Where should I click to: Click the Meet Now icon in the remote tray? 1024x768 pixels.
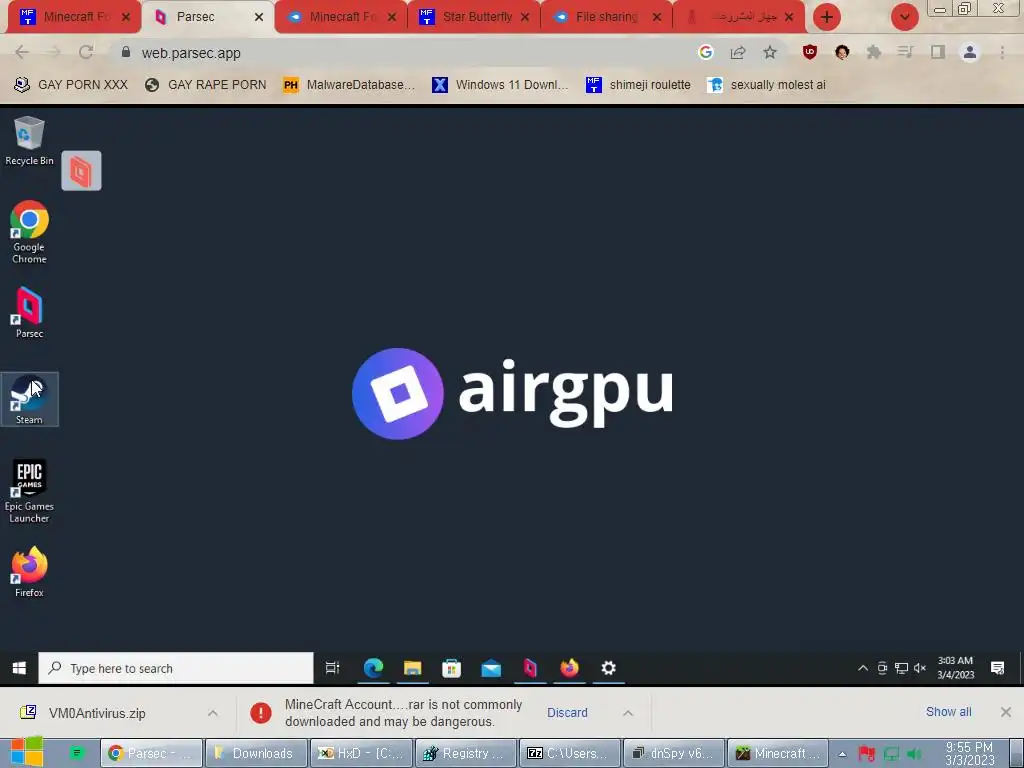882,667
